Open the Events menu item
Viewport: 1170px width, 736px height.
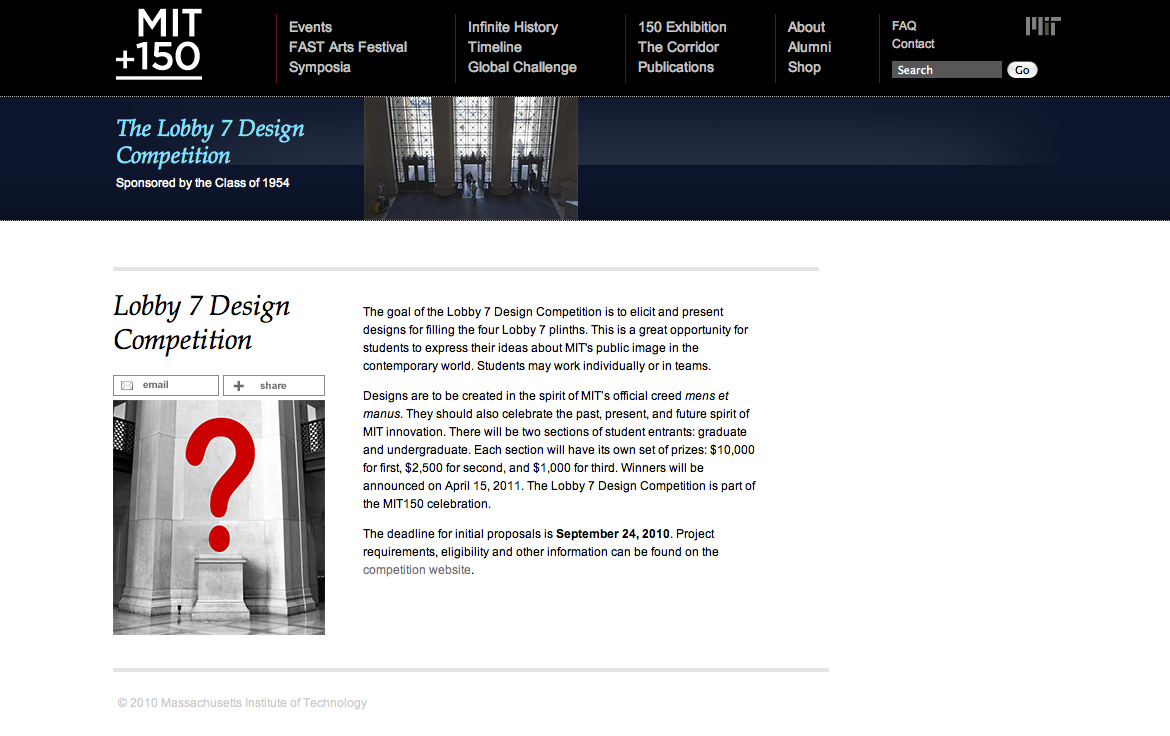coord(310,27)
